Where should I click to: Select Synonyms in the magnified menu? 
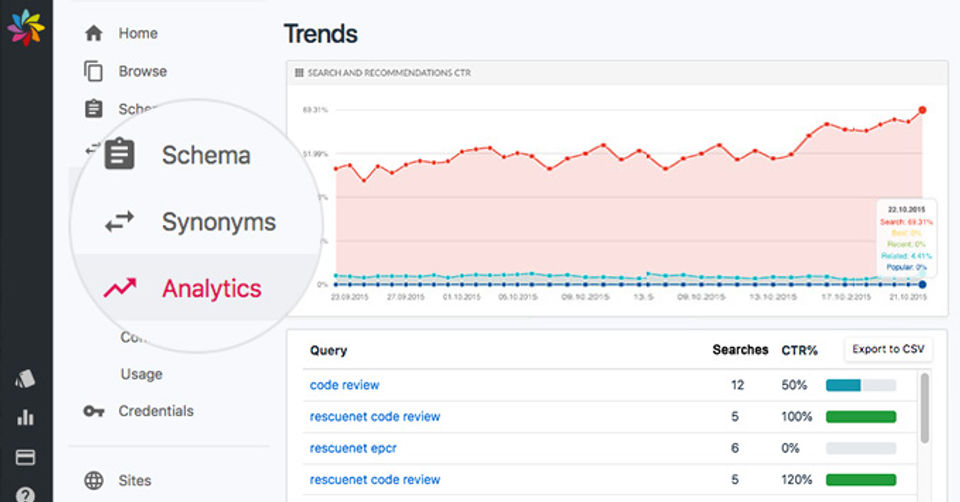[218, 221]
